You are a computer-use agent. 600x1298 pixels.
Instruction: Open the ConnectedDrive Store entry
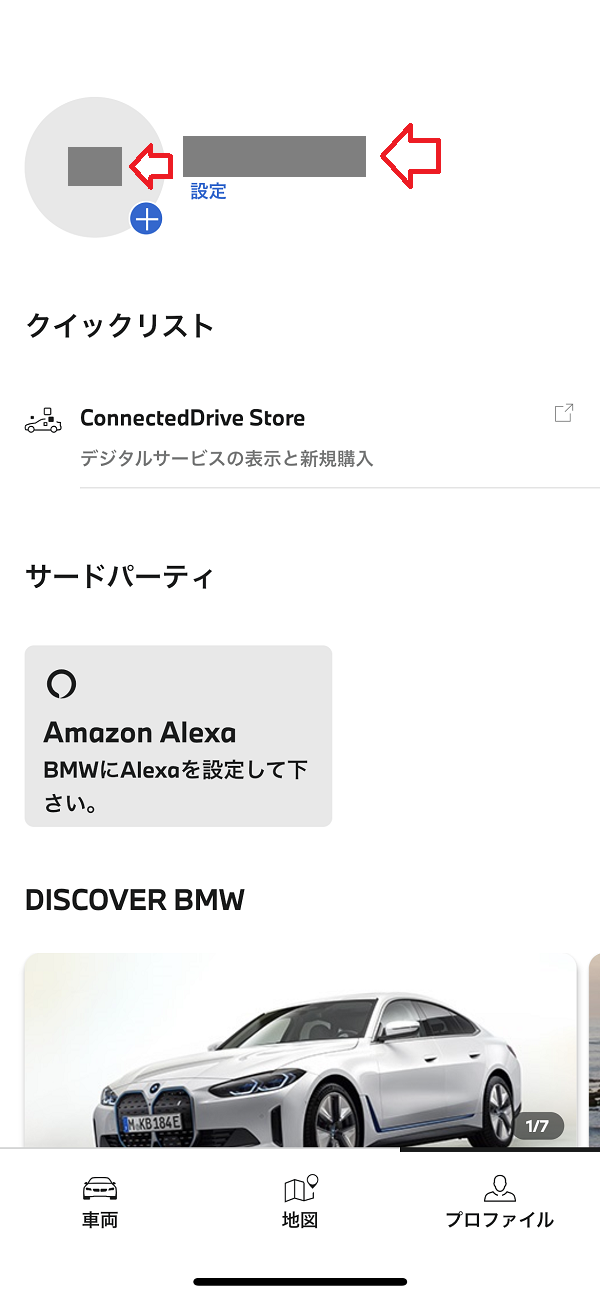point(193,418)
